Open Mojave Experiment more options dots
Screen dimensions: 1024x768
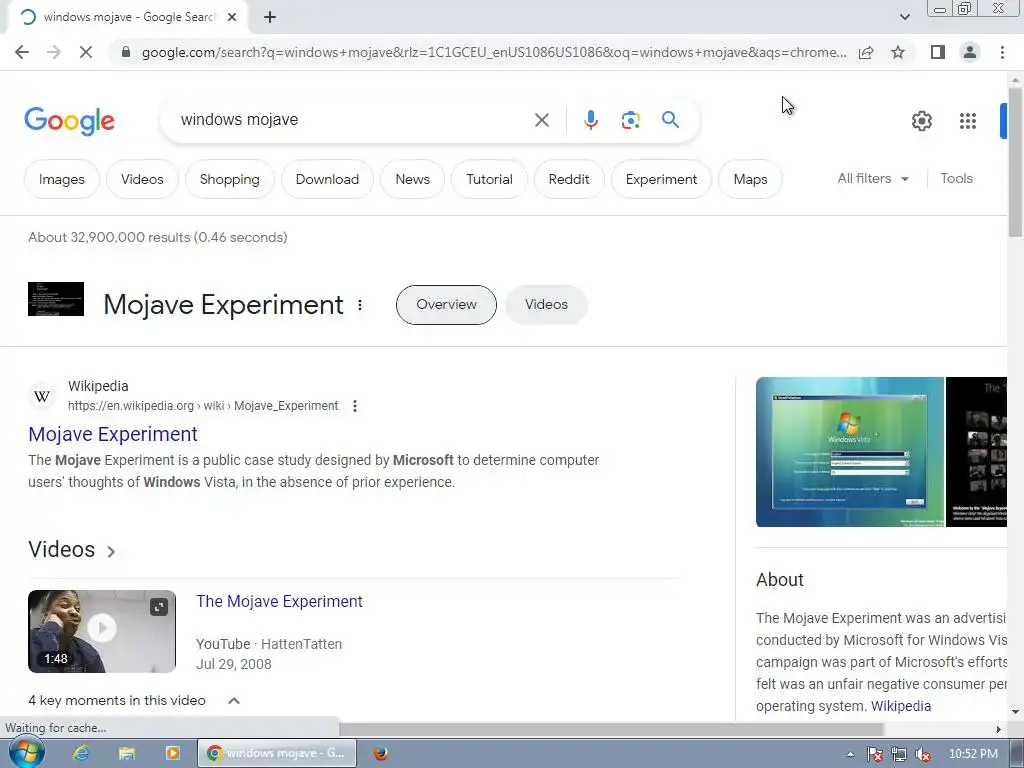tap(360, 305)
